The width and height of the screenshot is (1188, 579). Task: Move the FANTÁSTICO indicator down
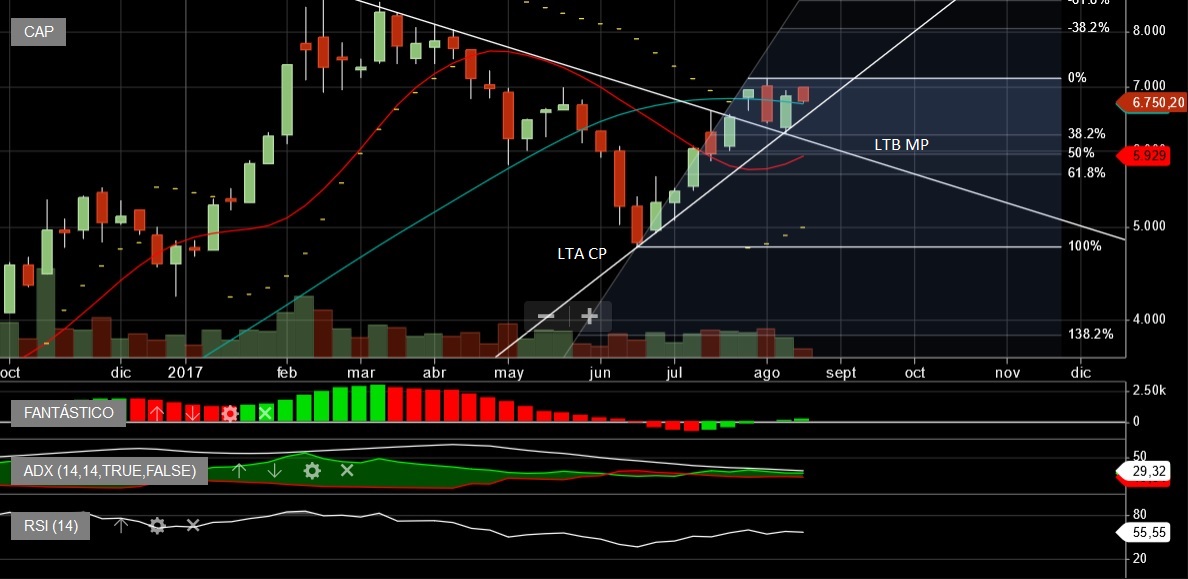192,413
